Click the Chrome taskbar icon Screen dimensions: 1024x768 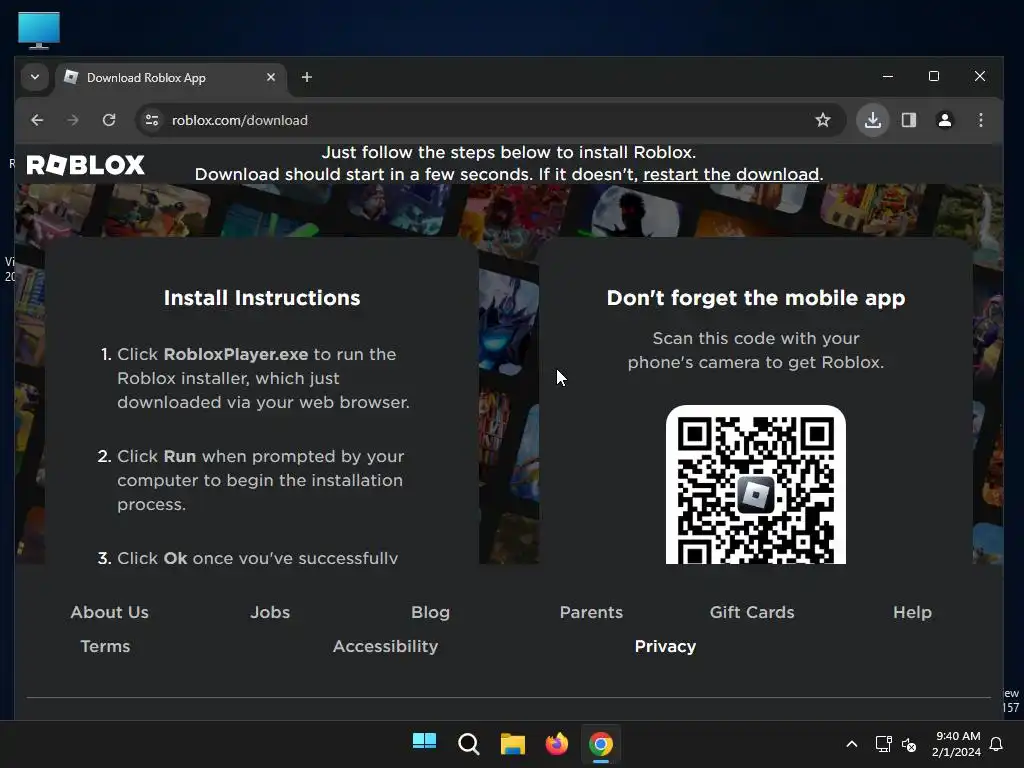pos(601,744)
